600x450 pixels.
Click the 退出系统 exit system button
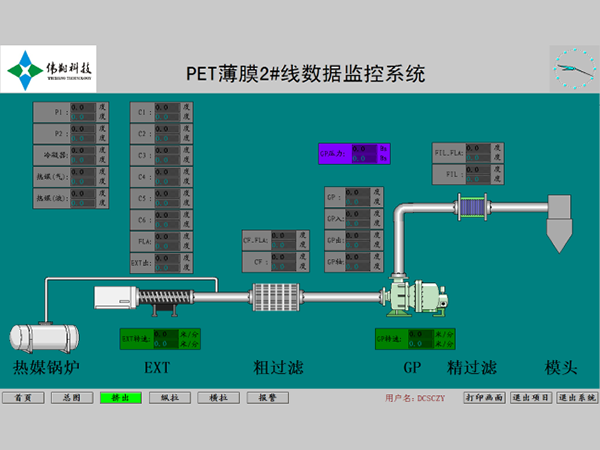click(576, 397)
